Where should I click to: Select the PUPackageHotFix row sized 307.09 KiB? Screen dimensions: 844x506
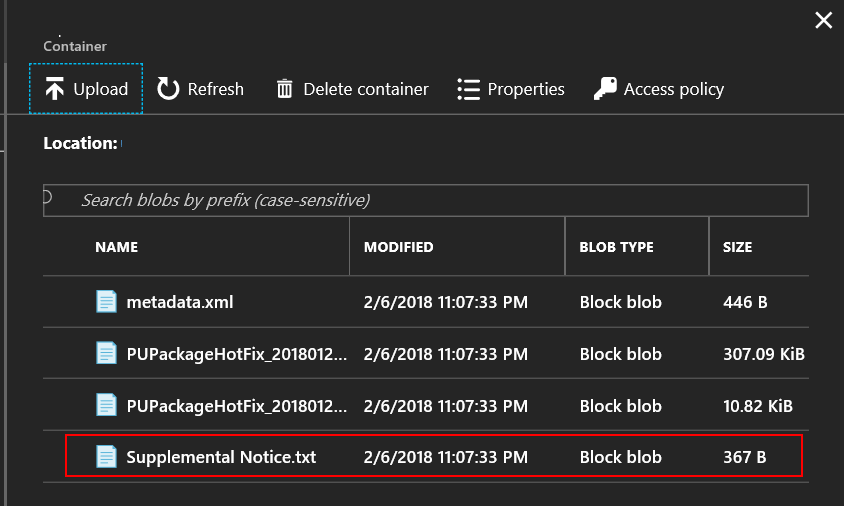426,353
